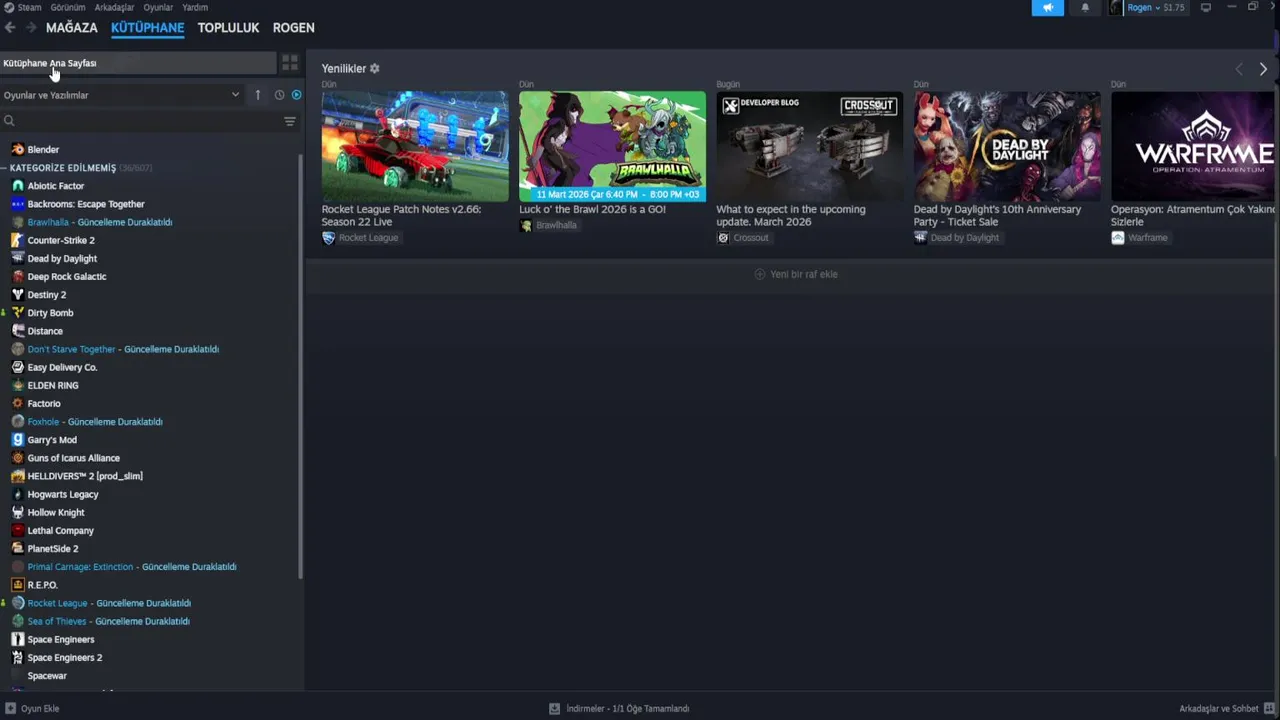Open advanced filter options icon
Viewport: 1280px width, 720px height.
pos(290,121)
